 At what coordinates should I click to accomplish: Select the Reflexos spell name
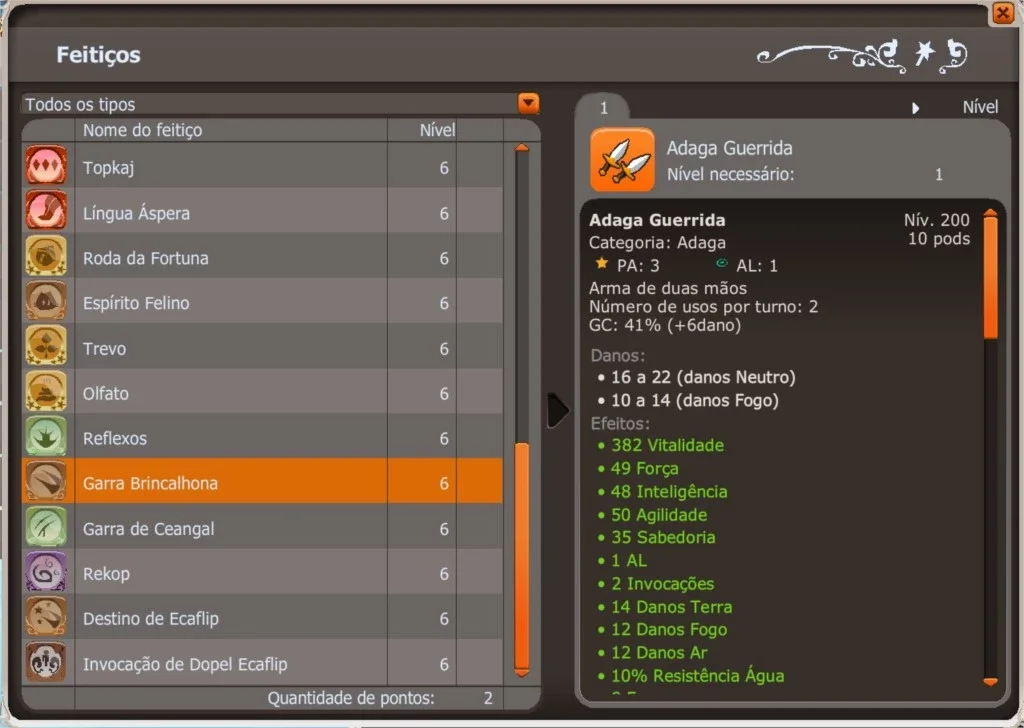pos(115,439)
